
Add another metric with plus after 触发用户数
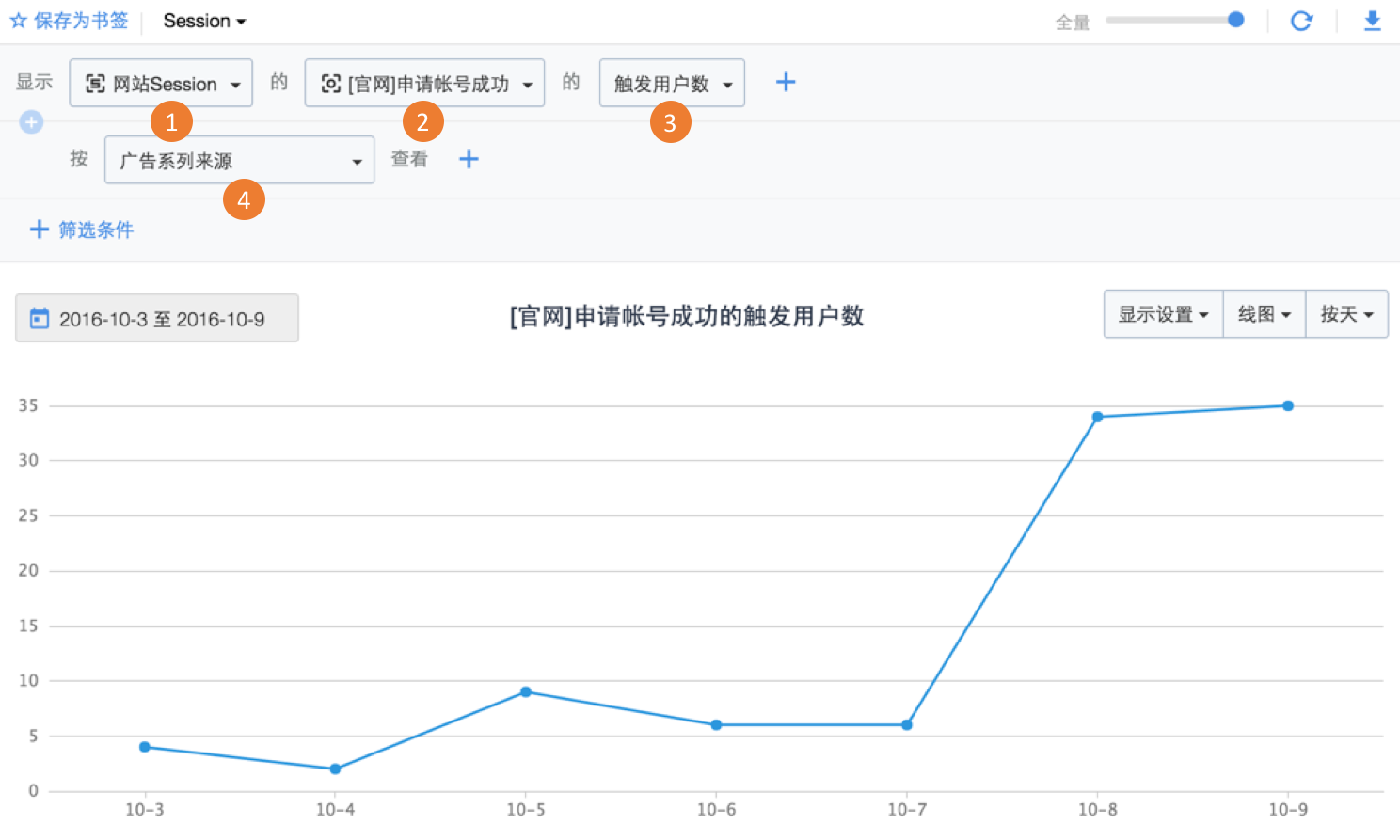click(x=786, y=83)
